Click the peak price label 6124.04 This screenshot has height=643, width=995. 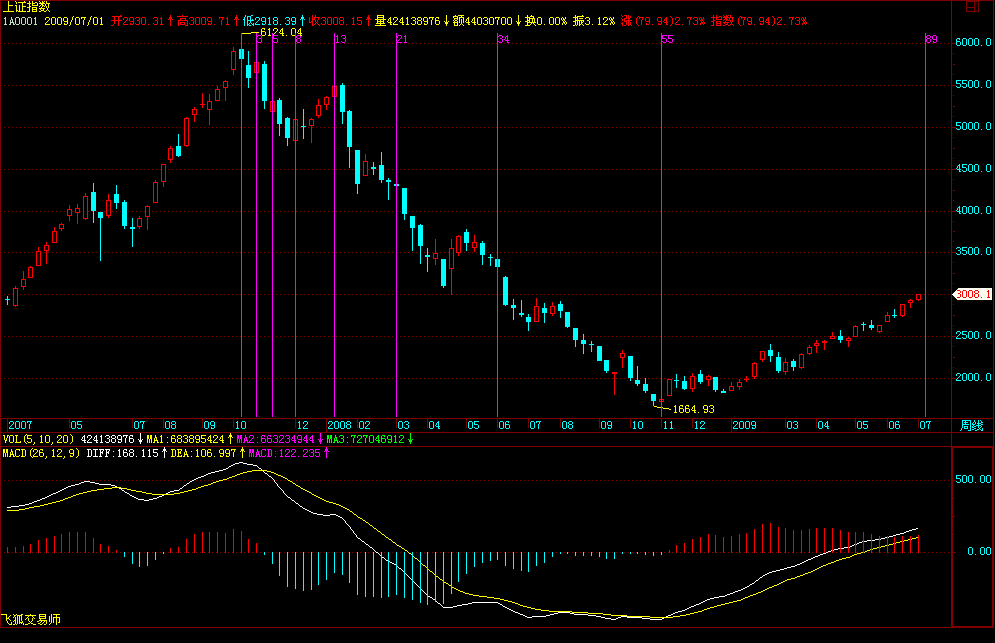click(281, 32)
